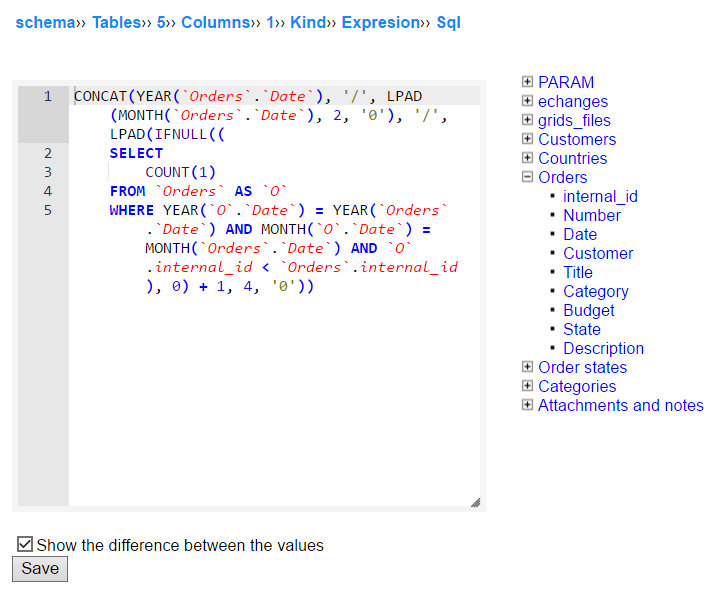721x605 pixels.
Task: Collapse the Orders tree node
Action: tap(527, 177)
